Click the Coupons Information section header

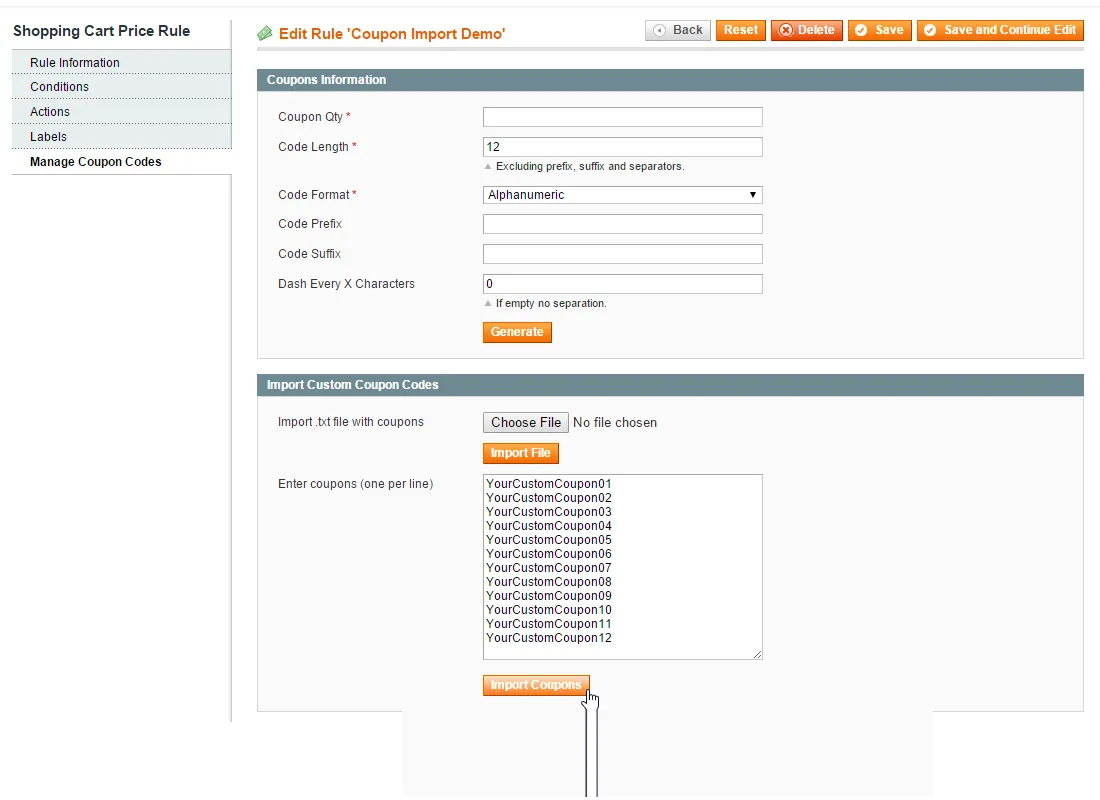coord(670,80)
